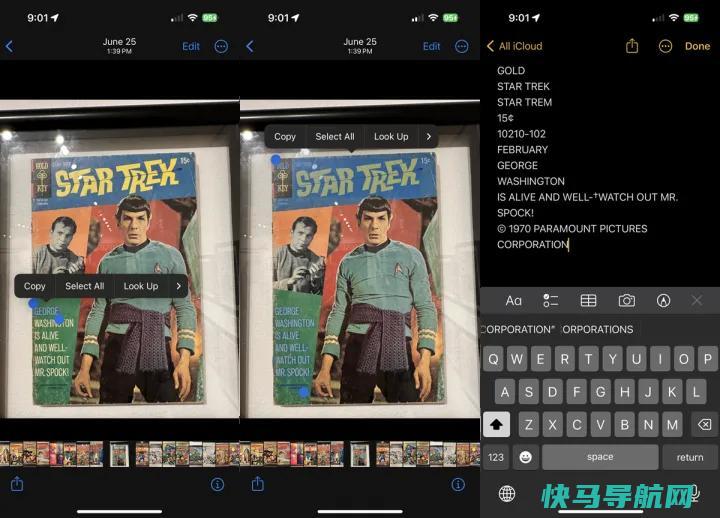Tap the emoji keyboard key
The image size is (720, 518).
(x=525, y=457)
